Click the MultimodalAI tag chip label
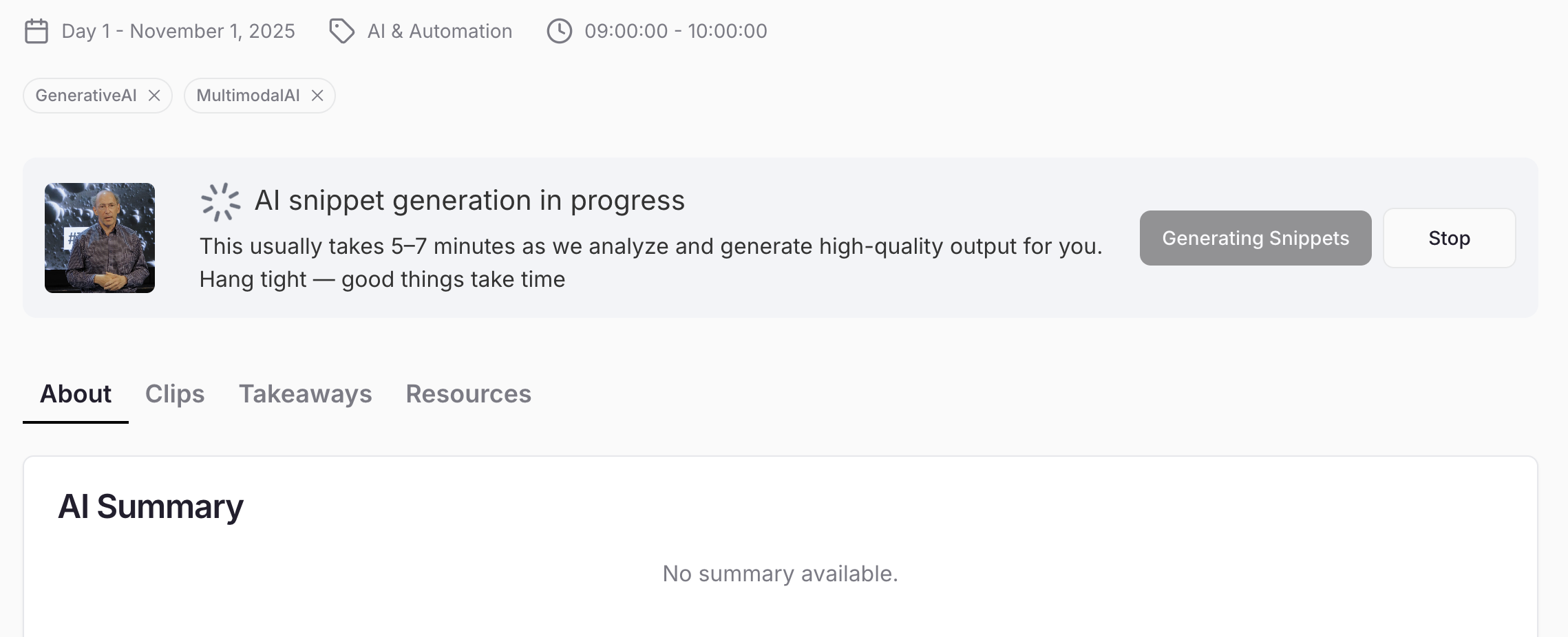This screenshot has width=1568, height=637. point(248,96)
